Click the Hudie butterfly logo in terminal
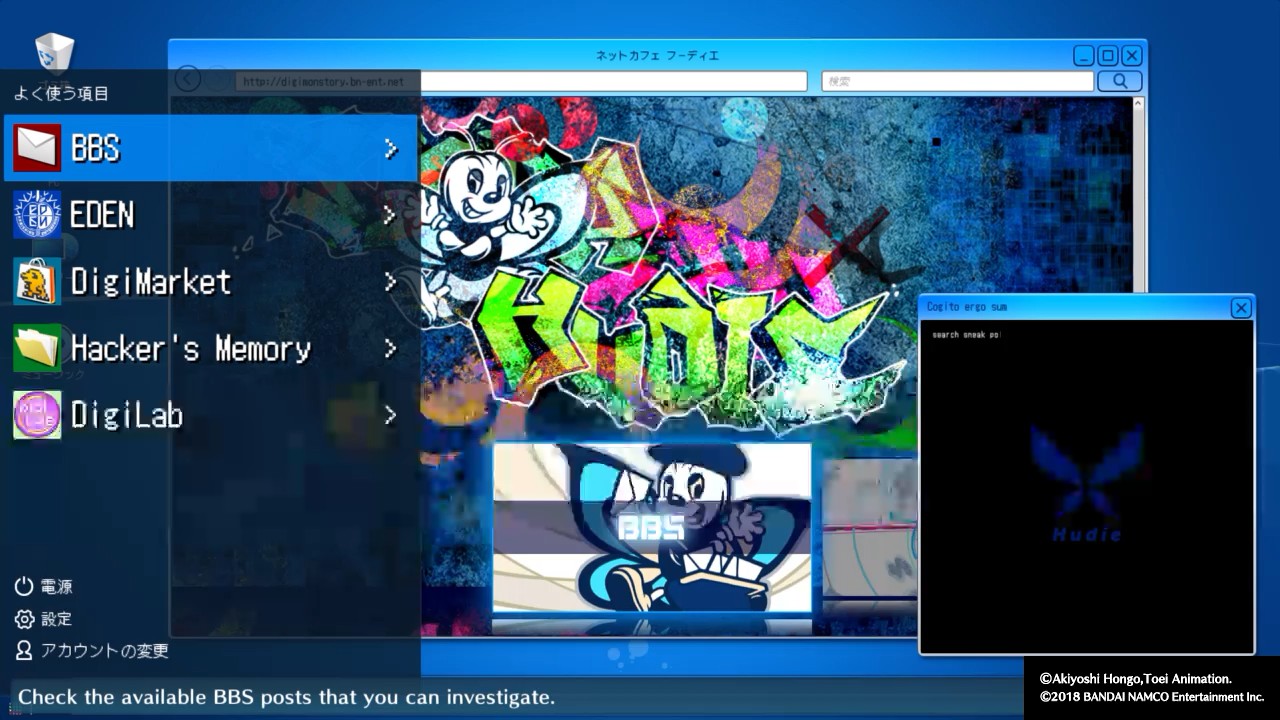Viewport: 1280px width, 720px height. (1087, 483)
